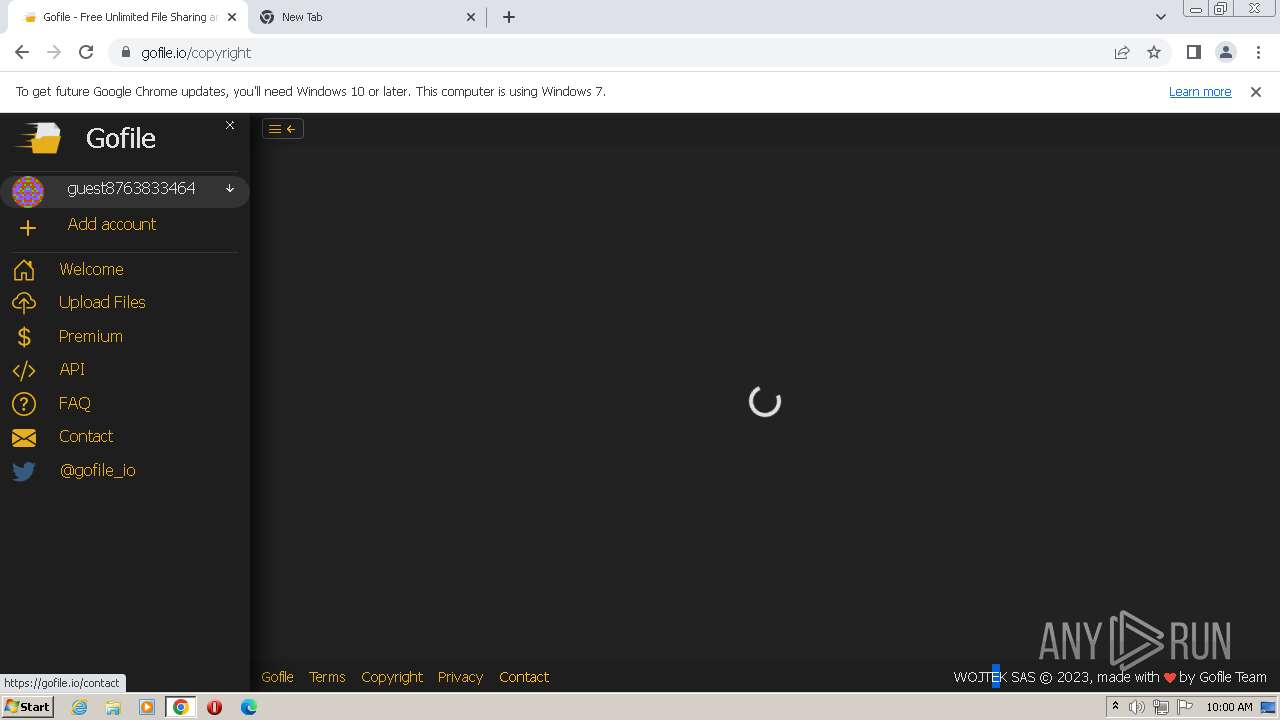
Task: Close the Gofile sidebar with X
Action: [230, 125]
